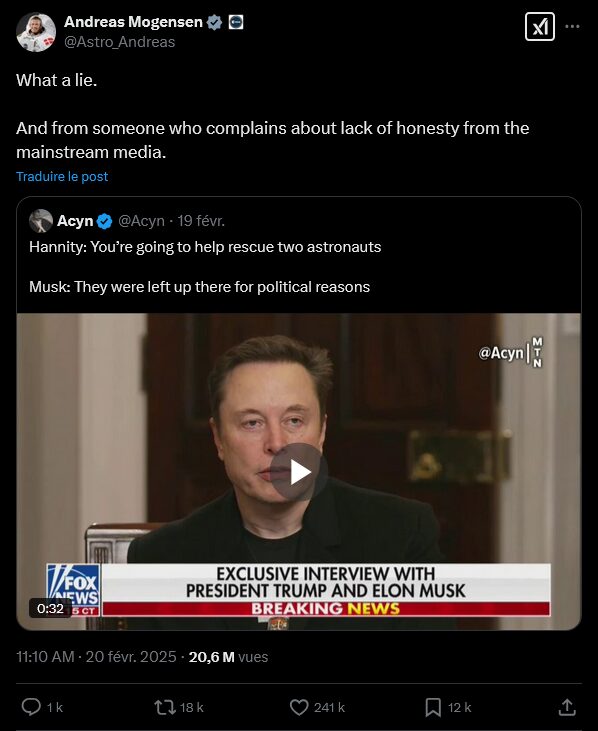Toggle the bookmark icon
Screen dimensions: 598x731
433,707
